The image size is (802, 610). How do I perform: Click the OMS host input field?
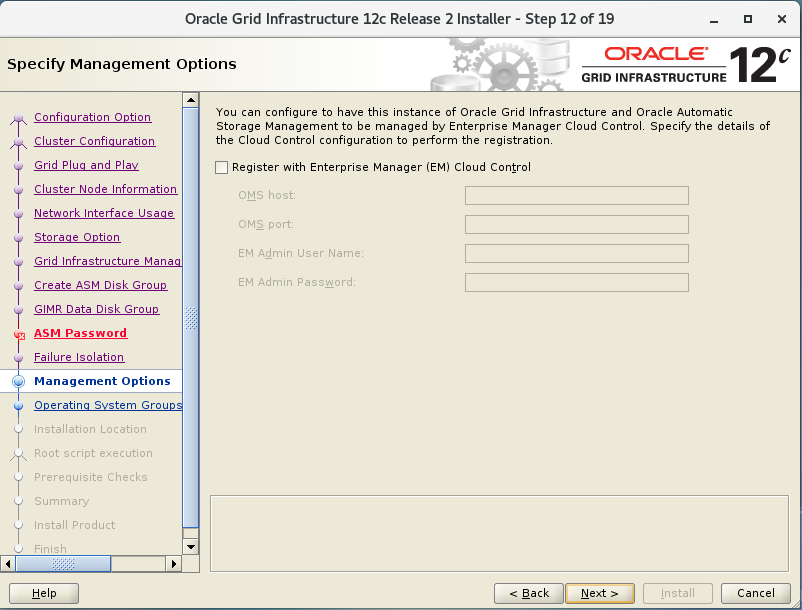pyautogui.click(x=576, y=195)
